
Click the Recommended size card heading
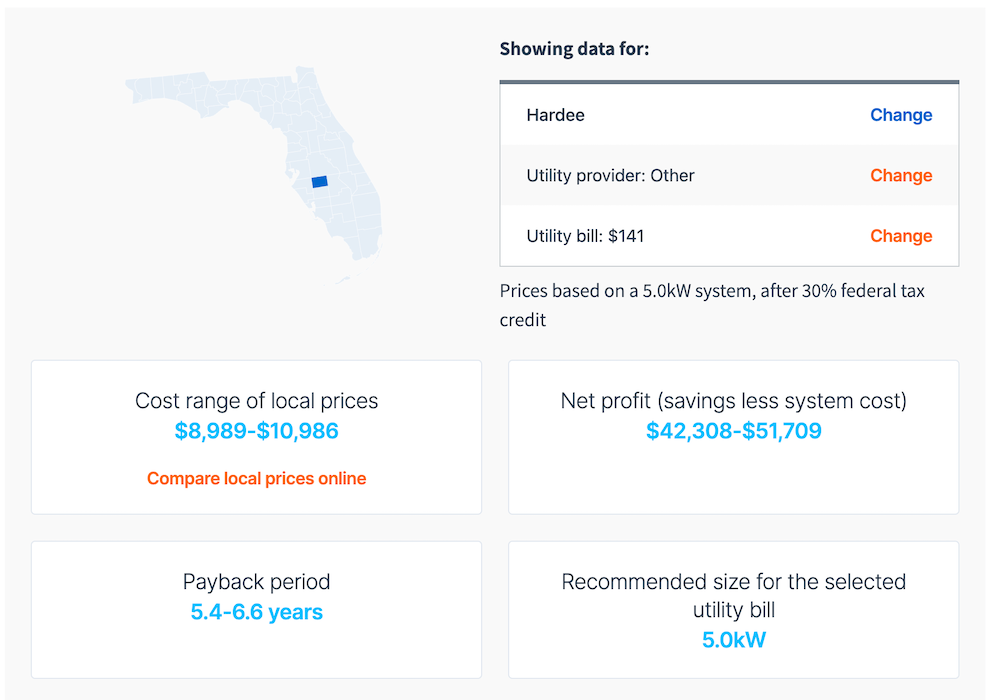coord(733,595)
